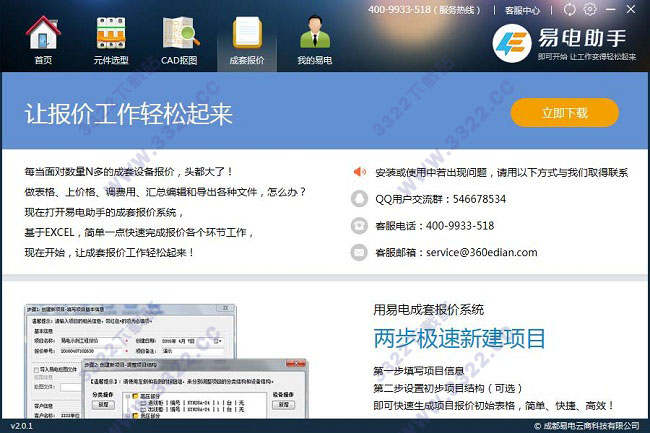The width and height of the screenshot is (650, 433).
Task: Click the 基于EXCEL description line
Action: 139,232
